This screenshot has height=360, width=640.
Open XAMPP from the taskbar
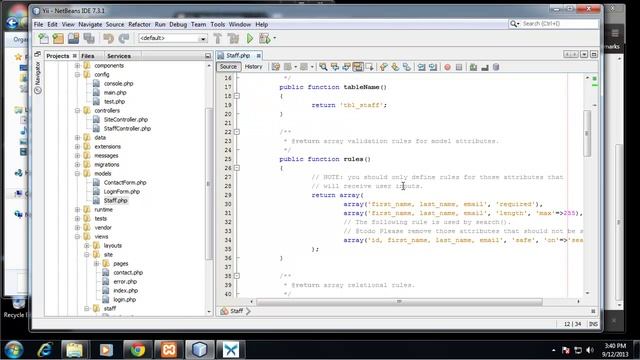[169, 350]
